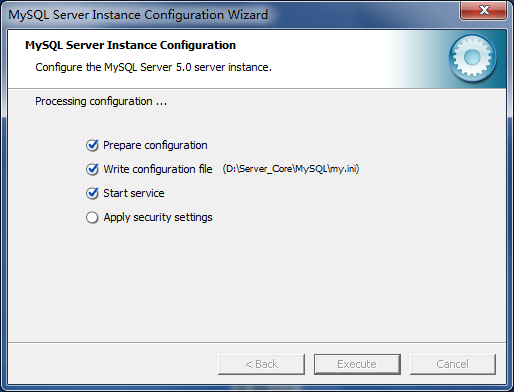The image size is (514, 392).
Task: Click the my.ini file path text
Action: coord(291,169)
